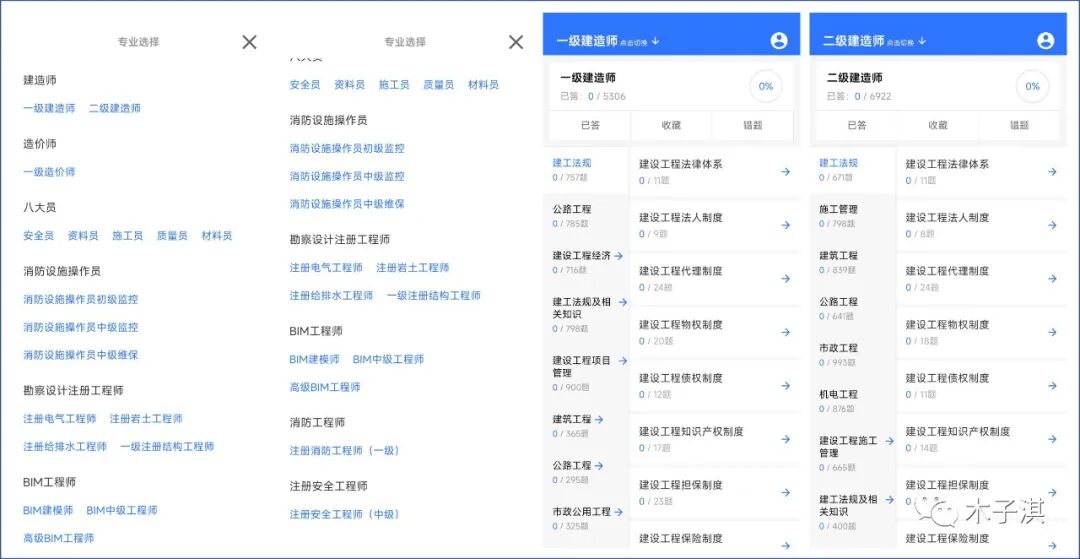1080x559 pixels.
Task: Switch to 错题 tab under 一级建造师
Action: coord(752,125)
